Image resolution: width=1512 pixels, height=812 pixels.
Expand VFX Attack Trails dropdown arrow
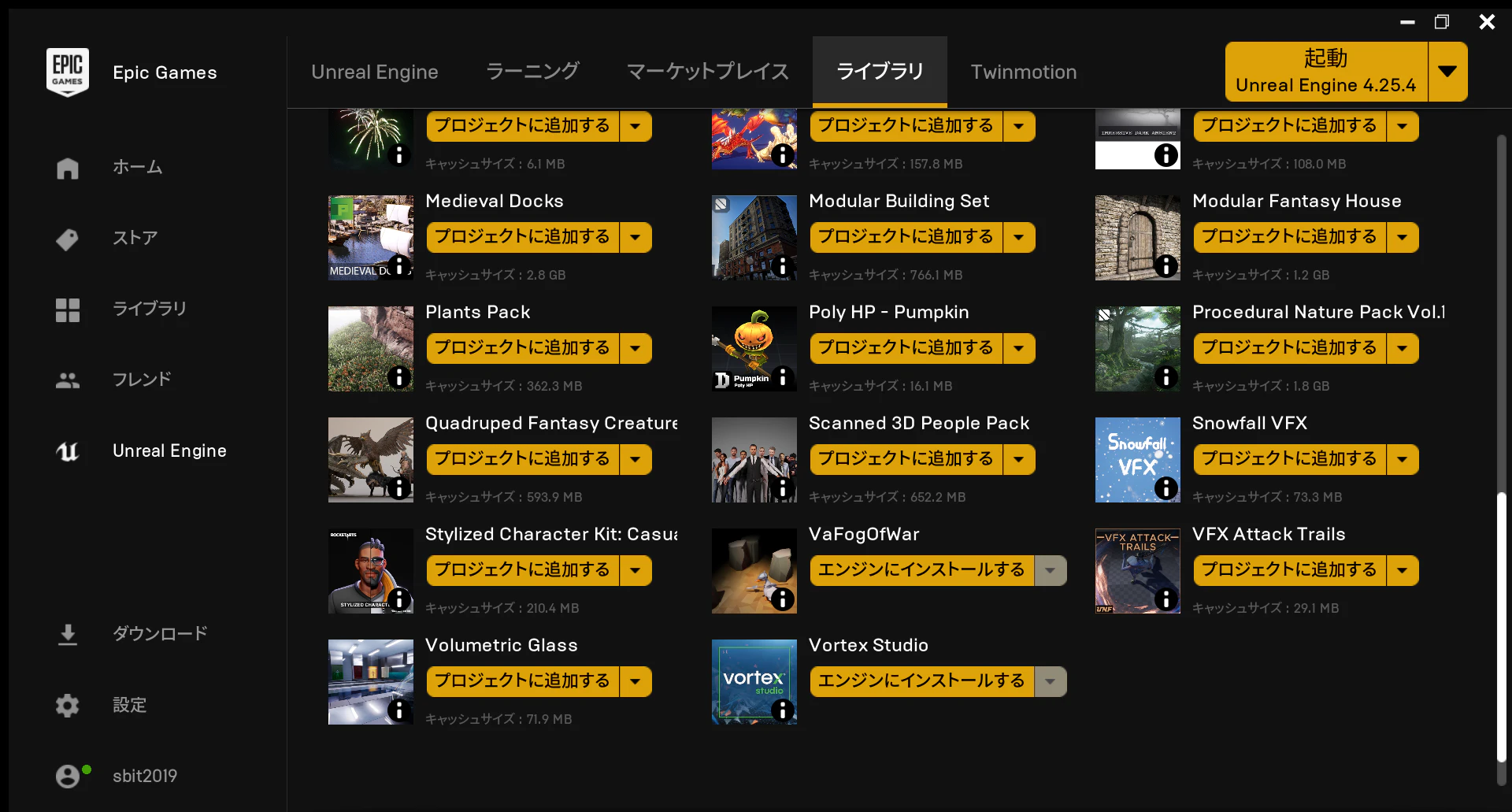pyautogui.click(x=1403, y=570)
